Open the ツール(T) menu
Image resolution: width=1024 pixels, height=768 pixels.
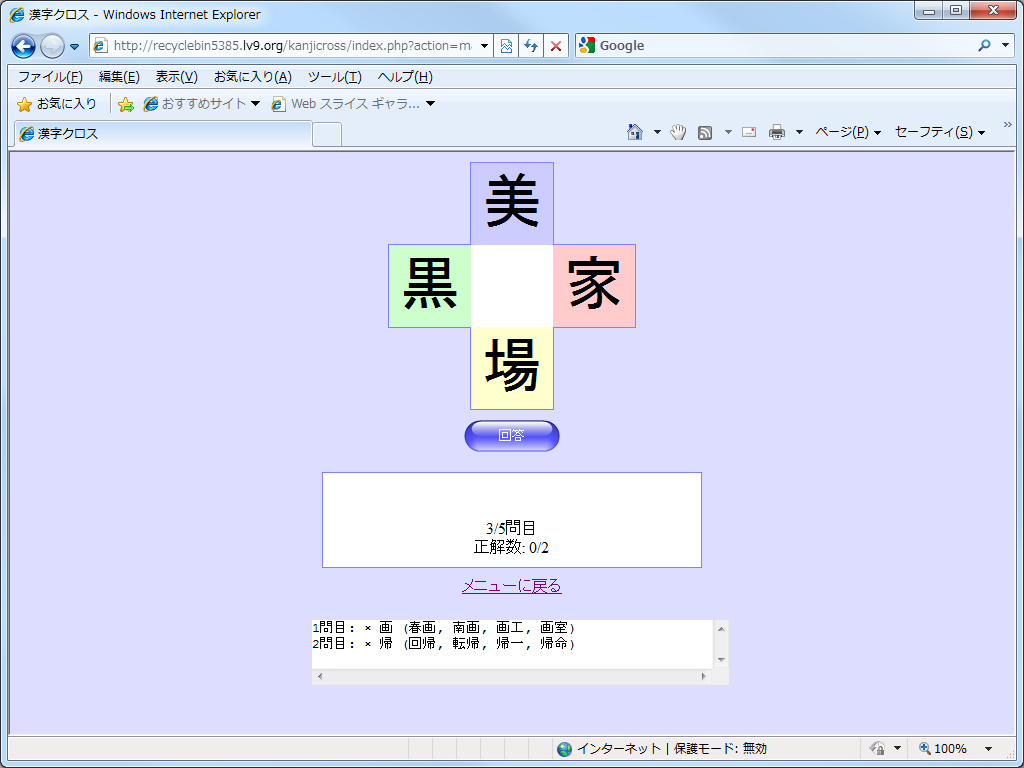(x=334, y=76)
